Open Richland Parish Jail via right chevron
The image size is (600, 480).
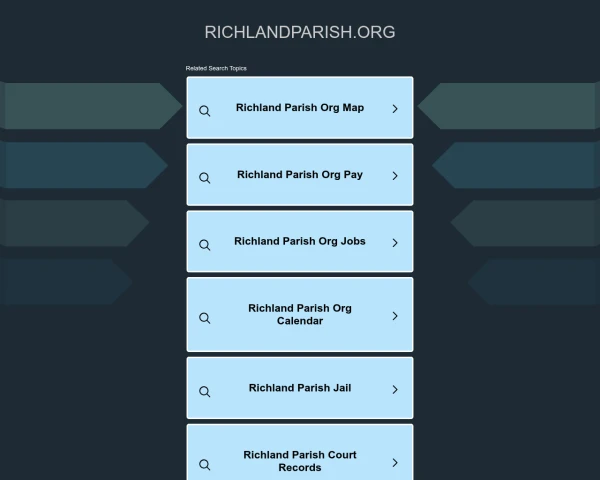[395, 390]
